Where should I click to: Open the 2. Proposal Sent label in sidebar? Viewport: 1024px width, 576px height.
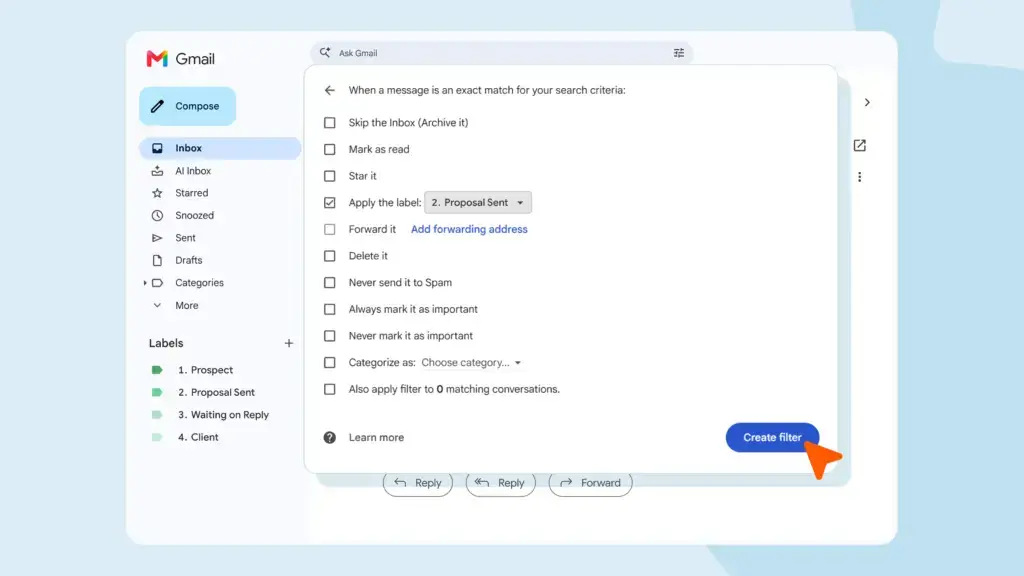(216, 392)
